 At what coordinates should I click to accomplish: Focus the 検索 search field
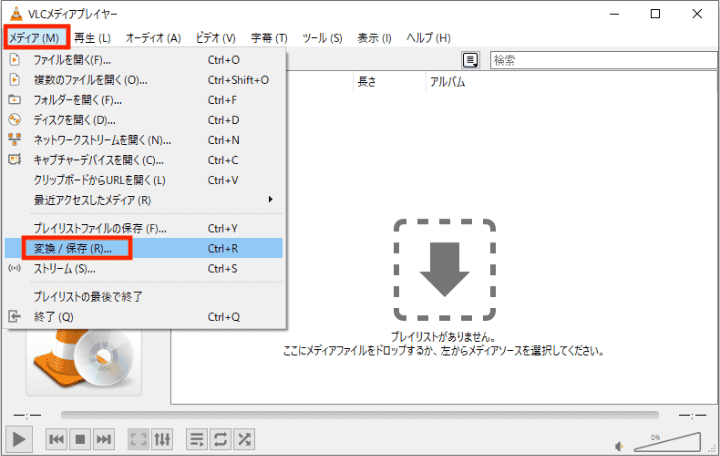pos(604,60)
